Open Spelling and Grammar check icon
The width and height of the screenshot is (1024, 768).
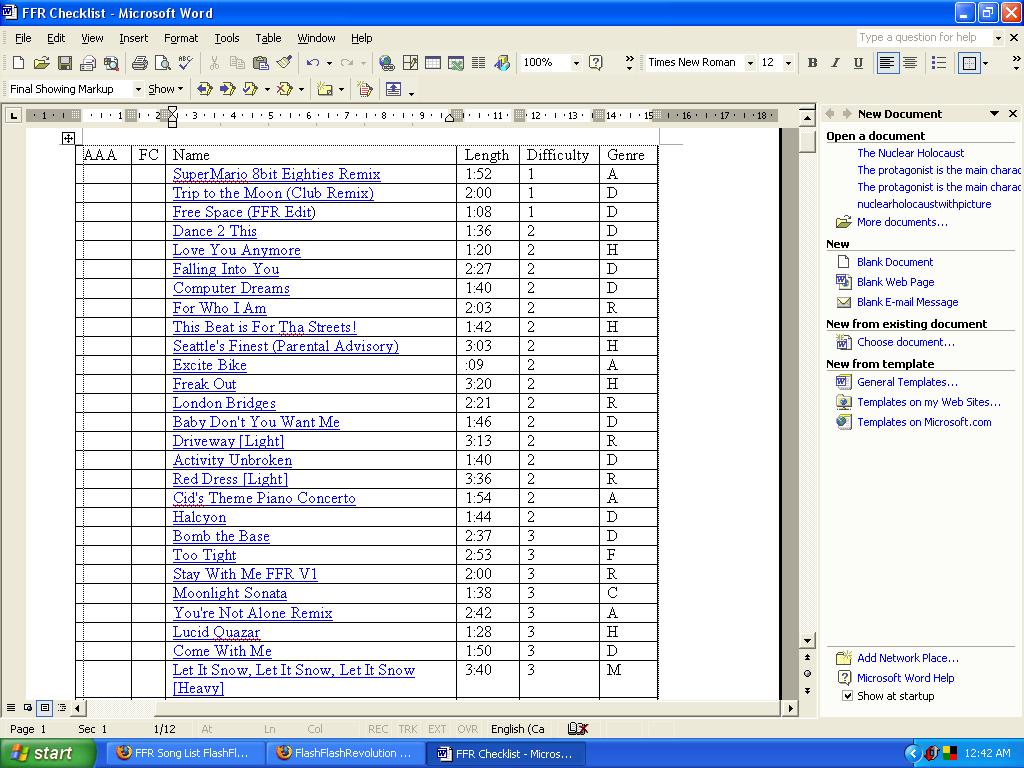pyautogui.click(x=185, y=63)
